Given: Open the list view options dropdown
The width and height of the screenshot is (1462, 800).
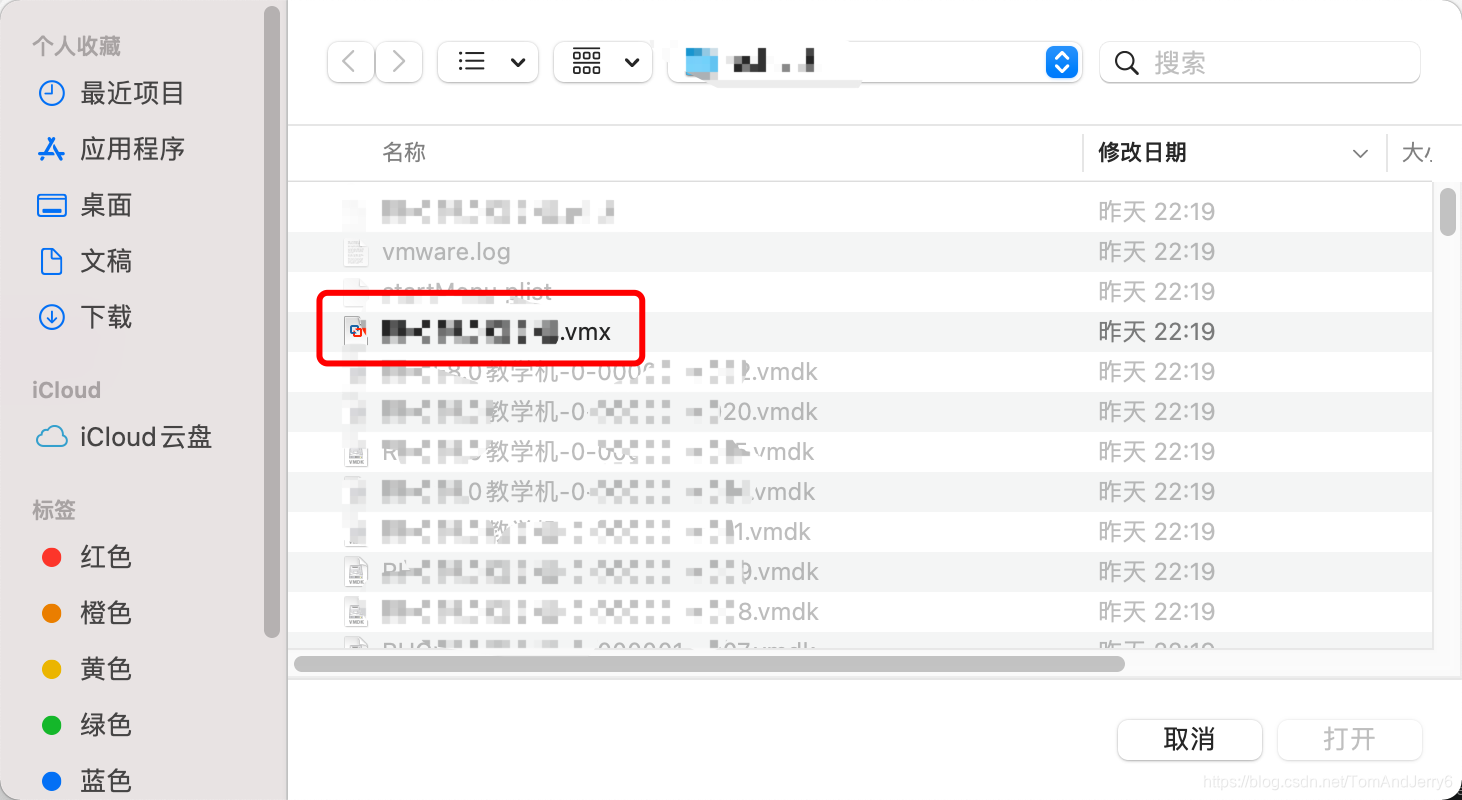Looking at the screenshot, I should (x=488, y=62).
